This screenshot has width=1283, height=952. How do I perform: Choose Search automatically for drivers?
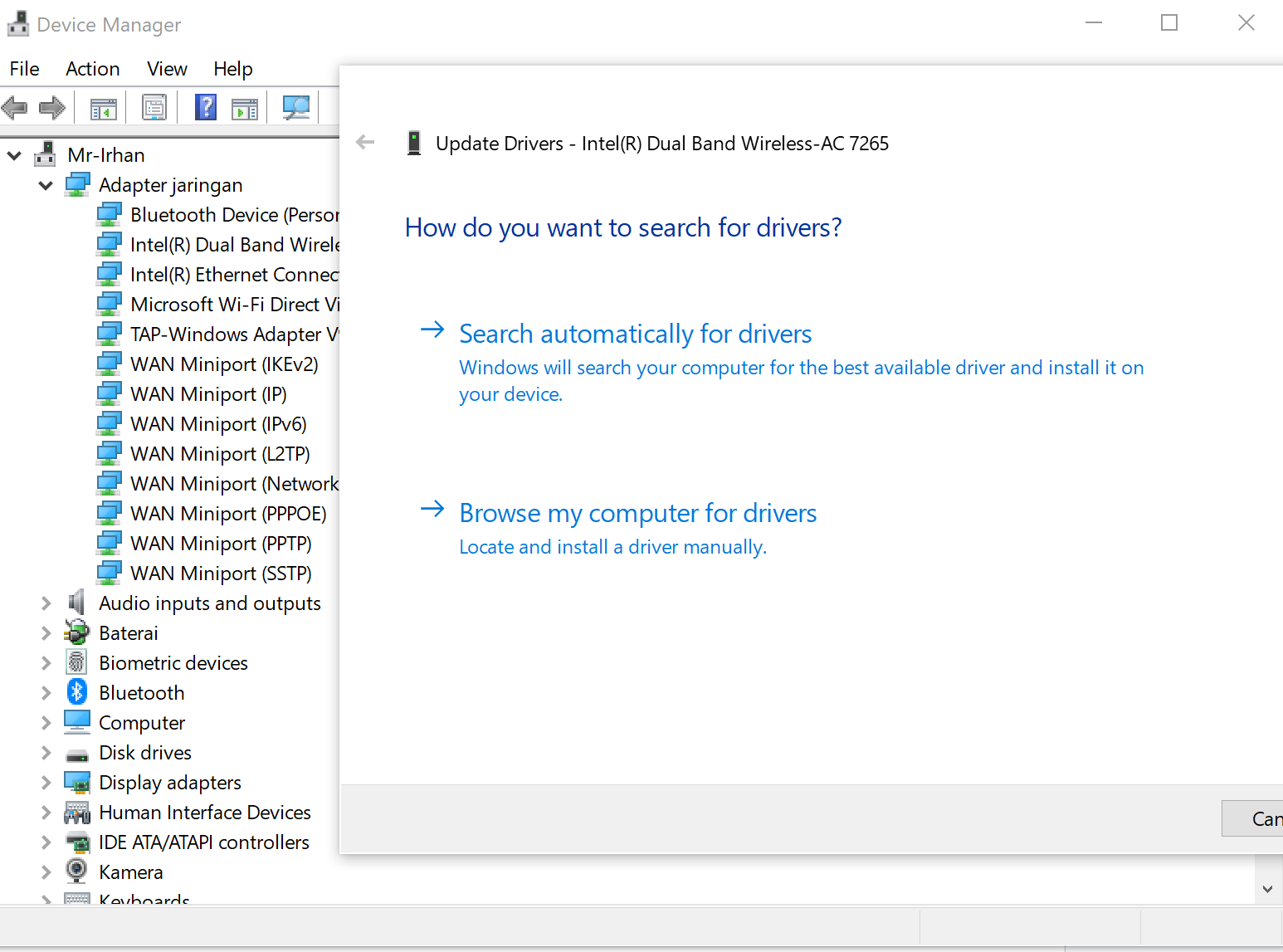pos(636,334)
